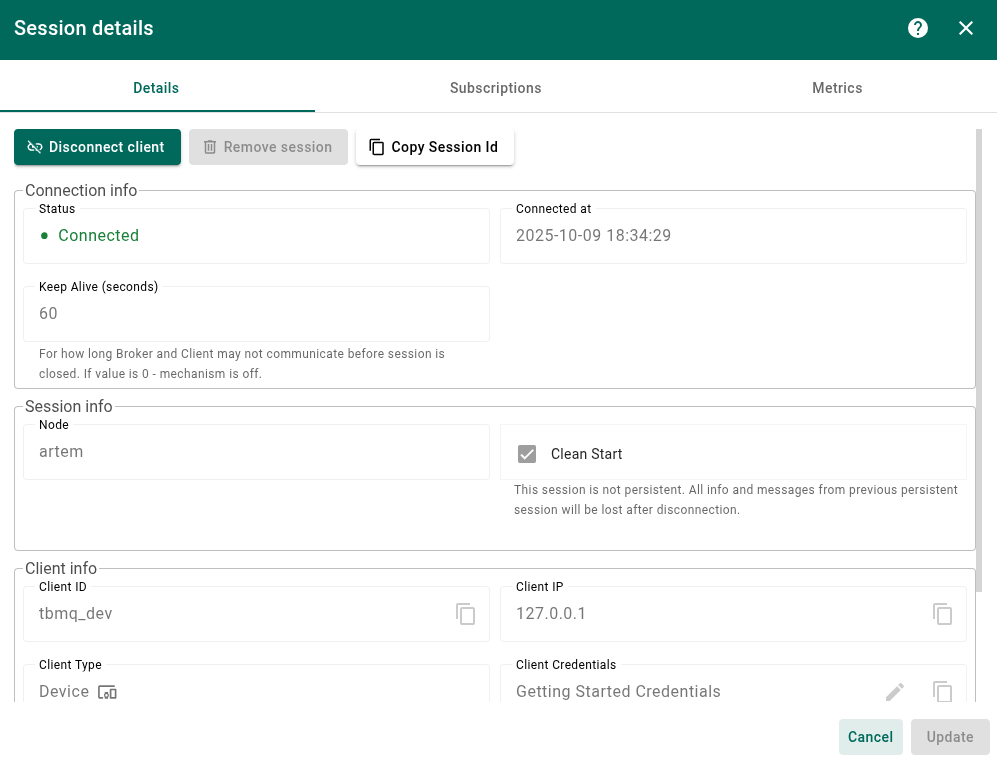Copy the Client IP address
Viewport: 997px width, 761px height.
click(942, 614)
